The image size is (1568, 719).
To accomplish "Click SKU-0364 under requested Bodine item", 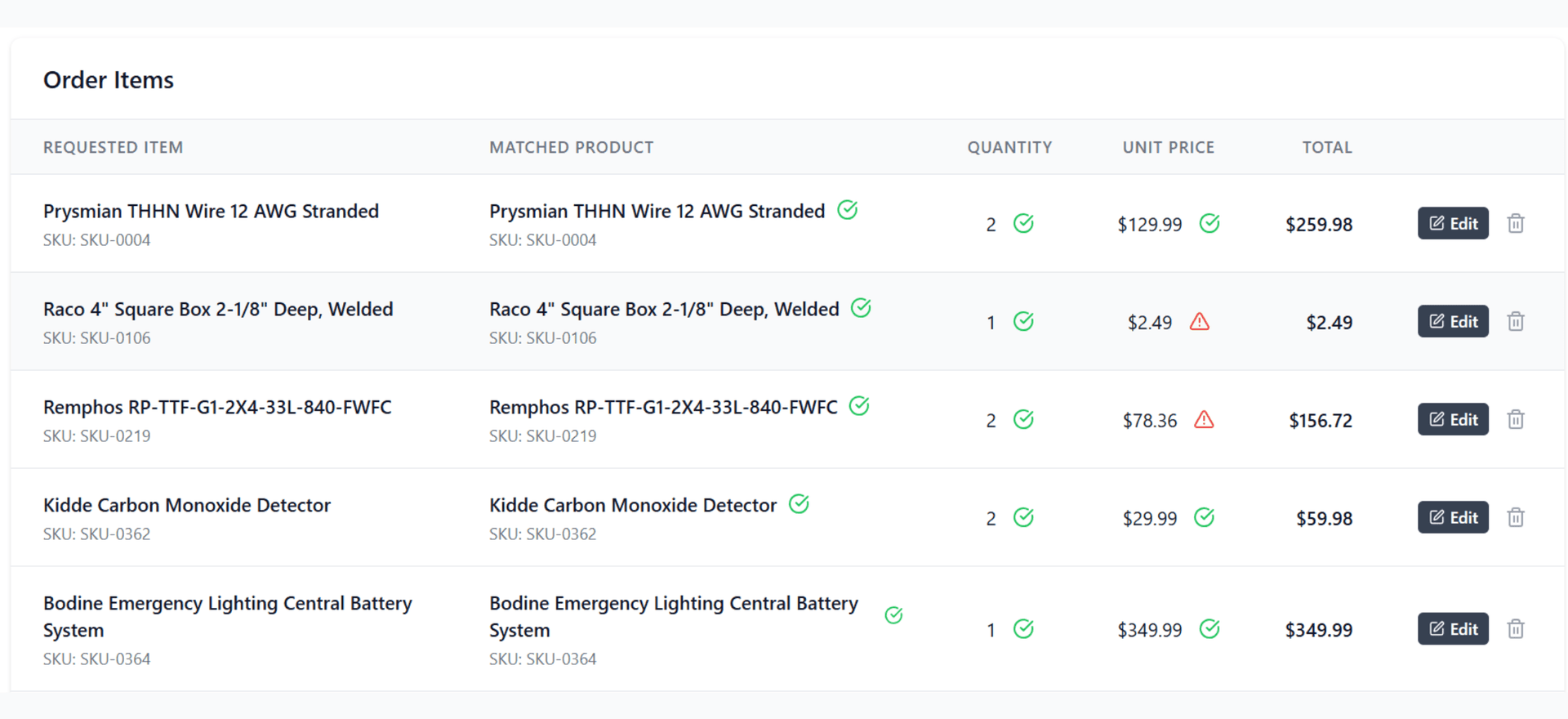I will (x=97, y=659).
